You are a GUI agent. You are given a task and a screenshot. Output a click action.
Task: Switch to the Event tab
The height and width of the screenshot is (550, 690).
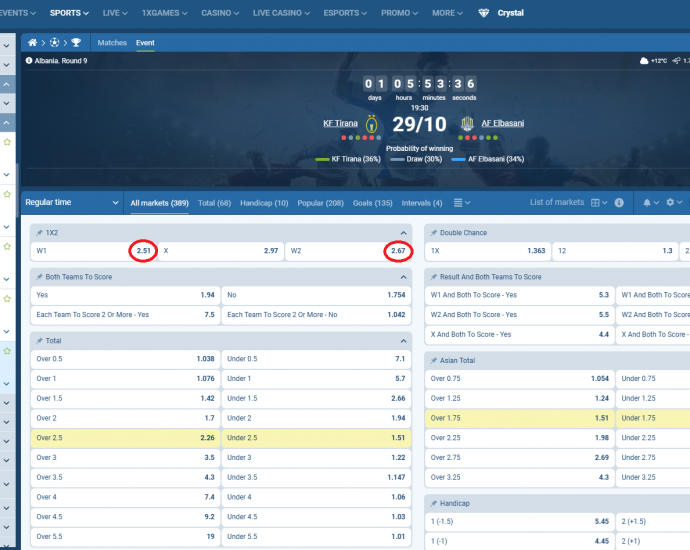(145, 43)
